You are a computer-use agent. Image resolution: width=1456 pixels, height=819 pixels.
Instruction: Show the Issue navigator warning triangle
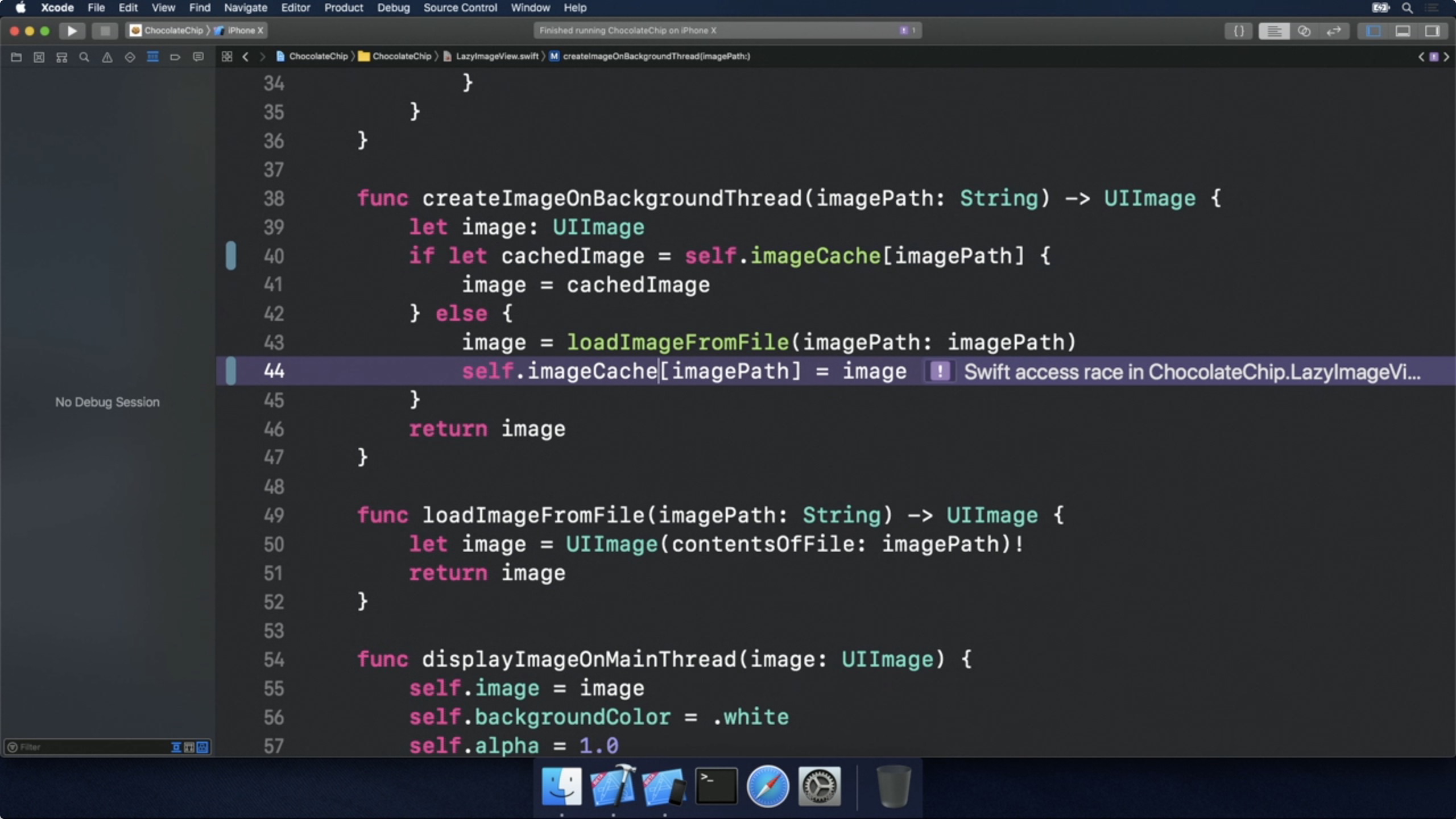tap(107, 57)
